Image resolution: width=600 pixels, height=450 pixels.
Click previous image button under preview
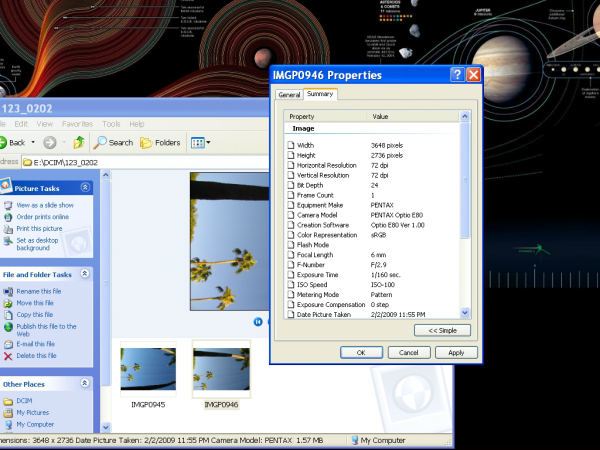(x=258, y=321)
